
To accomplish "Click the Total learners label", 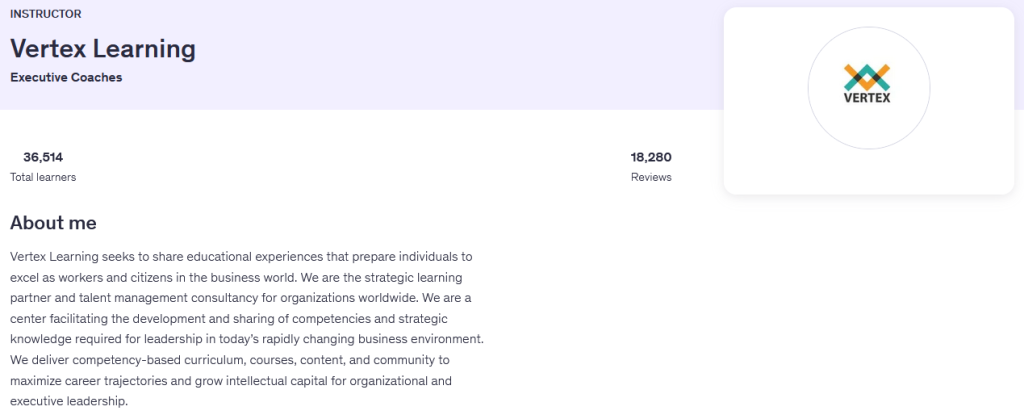I will (43, 177).
